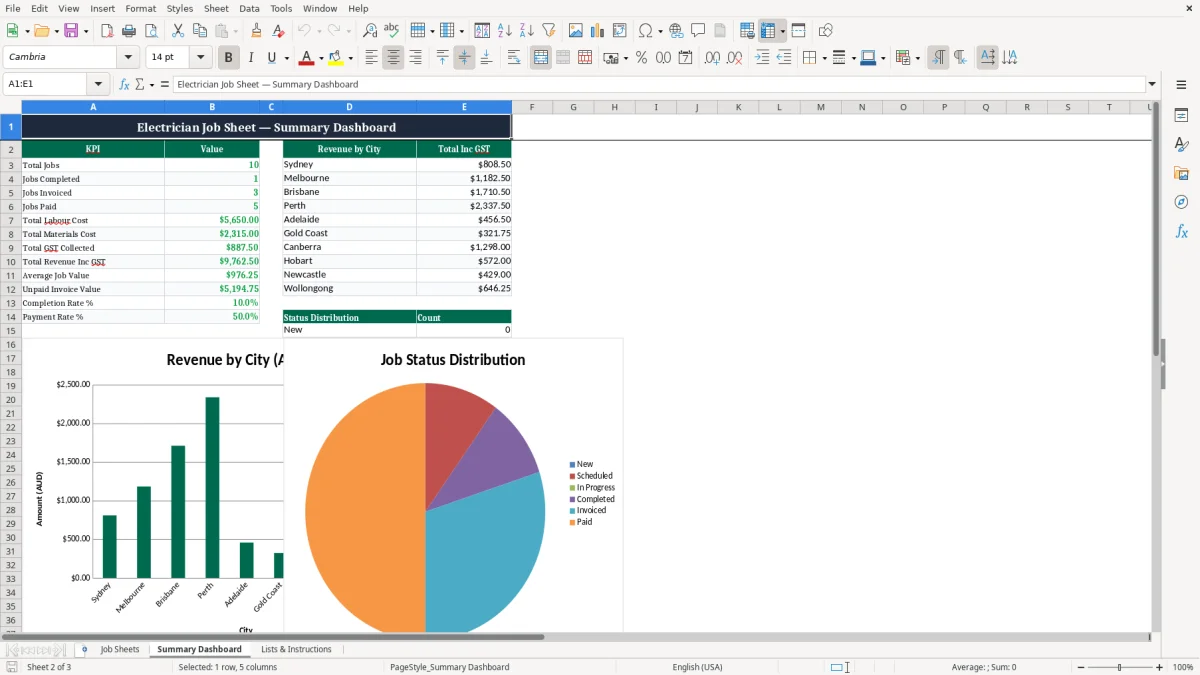Image resolution: width=1200 pixels, height=675 pixels.
Task: Apply the yellow background color swatch
Action: point(336,58)
